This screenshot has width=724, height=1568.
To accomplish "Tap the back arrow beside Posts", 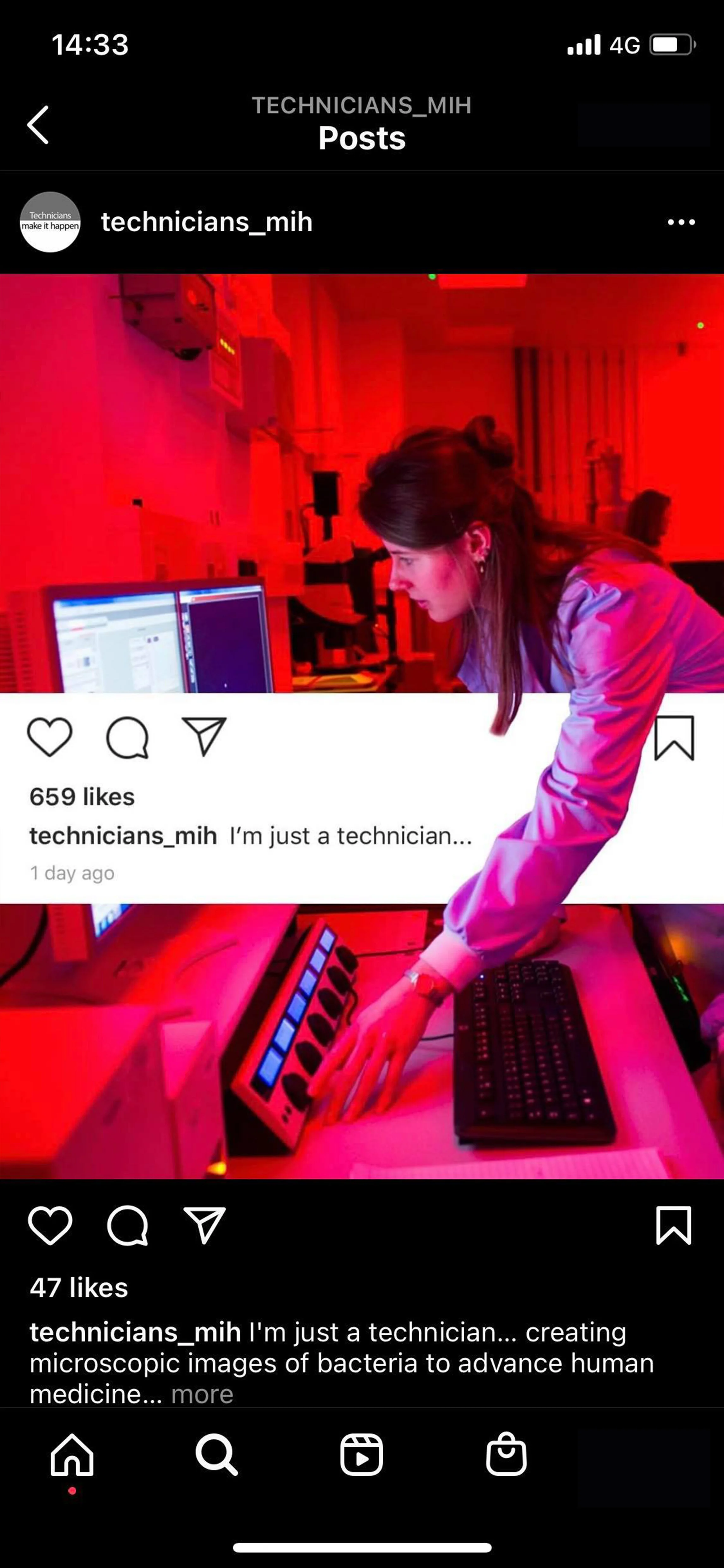I will point(38,125).
